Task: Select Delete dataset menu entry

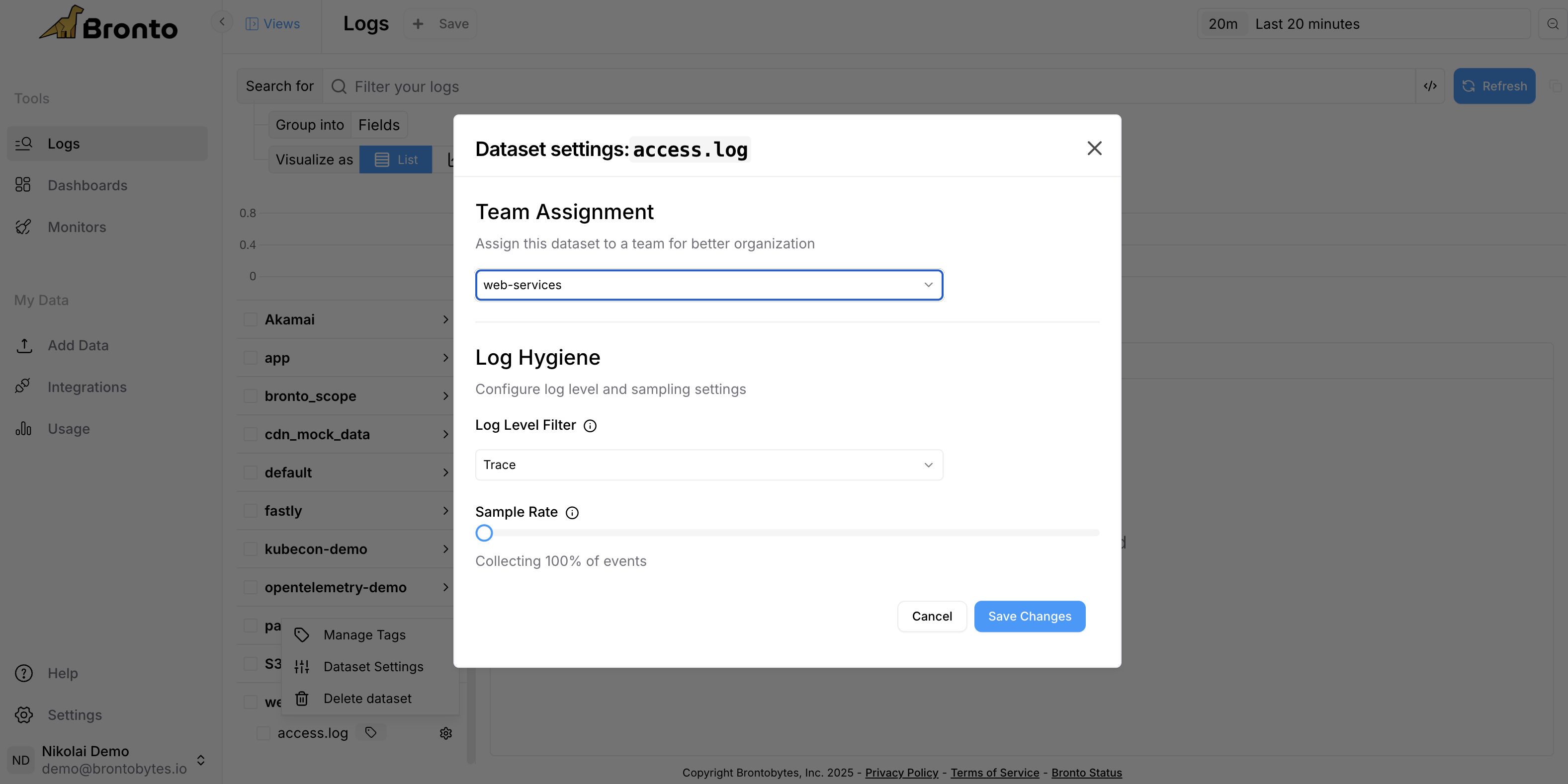Action: [x=367, y=698]
